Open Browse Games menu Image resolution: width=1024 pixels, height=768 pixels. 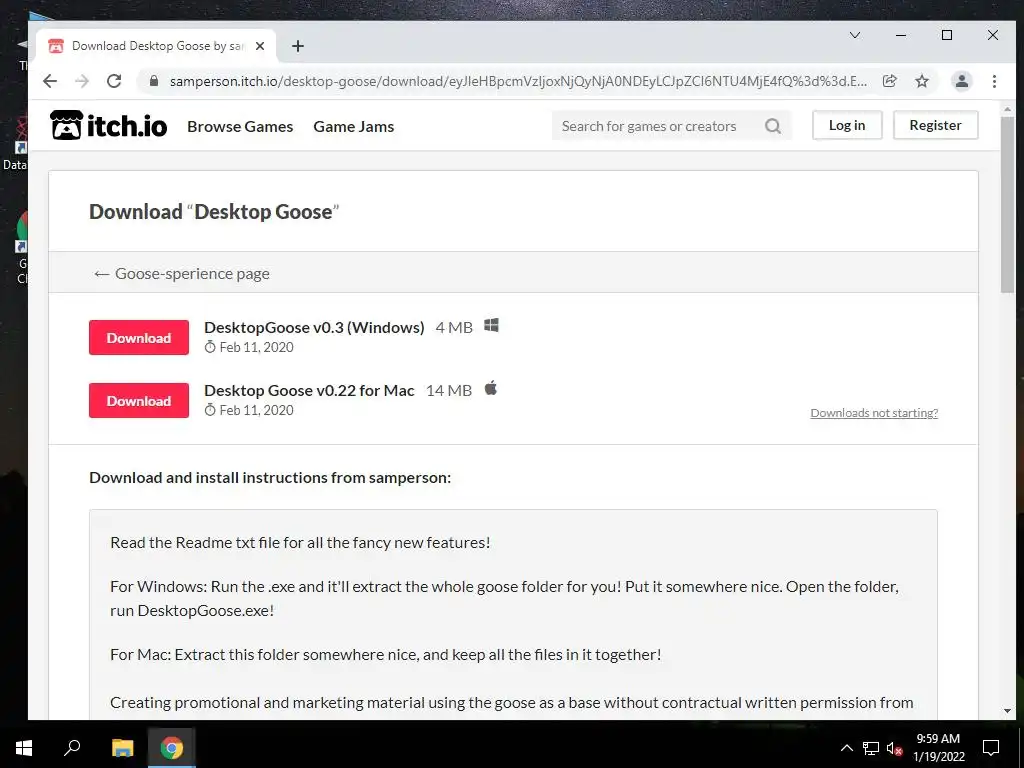point(240,127)
